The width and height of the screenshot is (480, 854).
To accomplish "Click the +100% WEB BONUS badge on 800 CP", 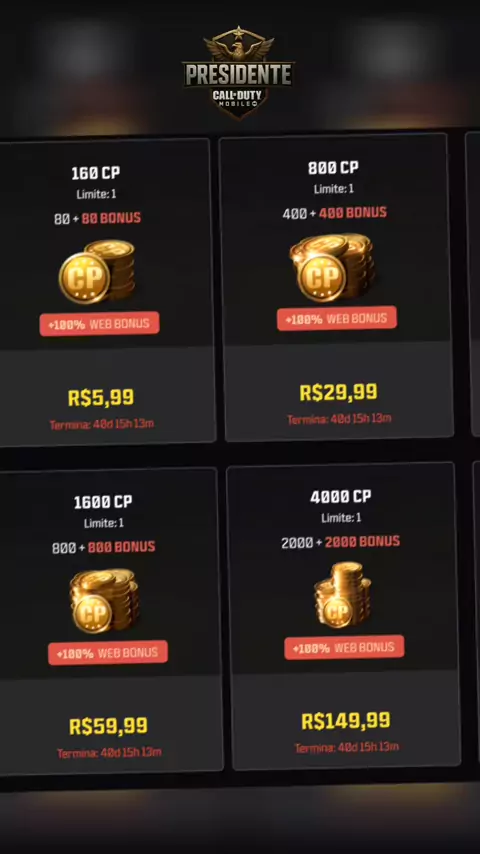I will pyautogui.click(x=337, y=319).
